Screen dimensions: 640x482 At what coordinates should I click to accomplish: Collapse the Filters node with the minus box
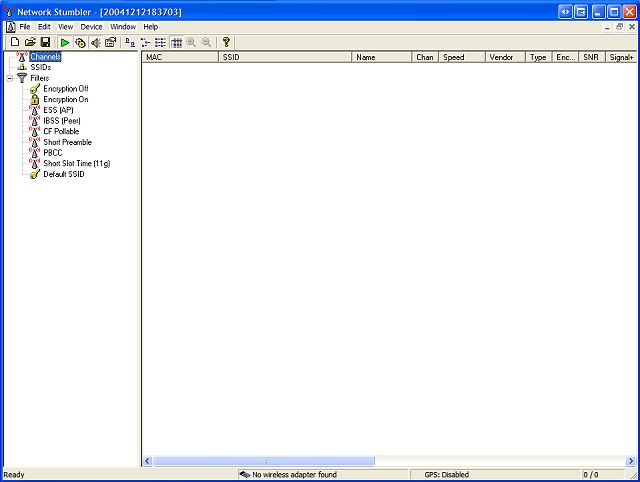(x=10, y=78)
